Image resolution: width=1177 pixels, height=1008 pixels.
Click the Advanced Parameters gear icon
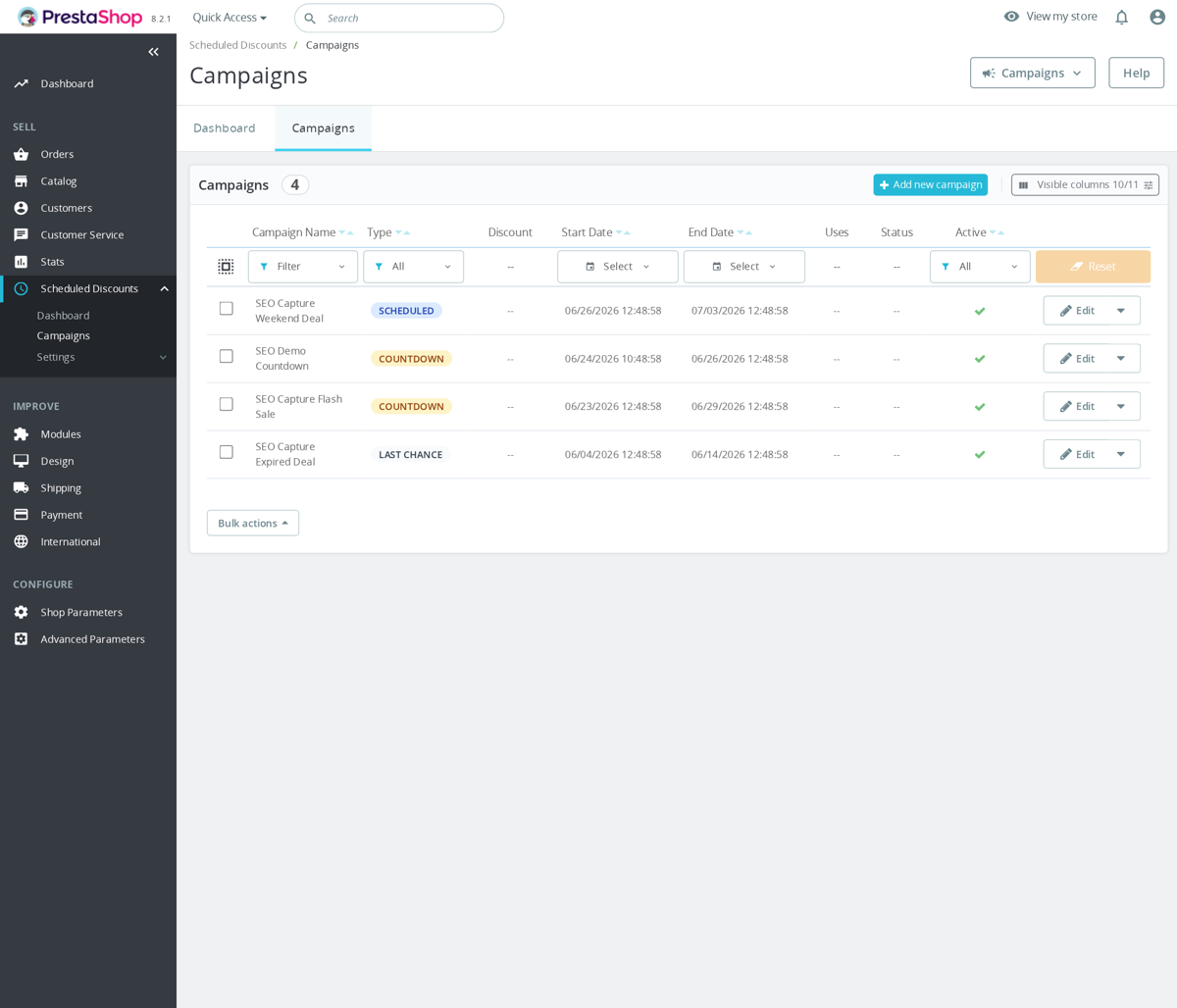[21, 639]
